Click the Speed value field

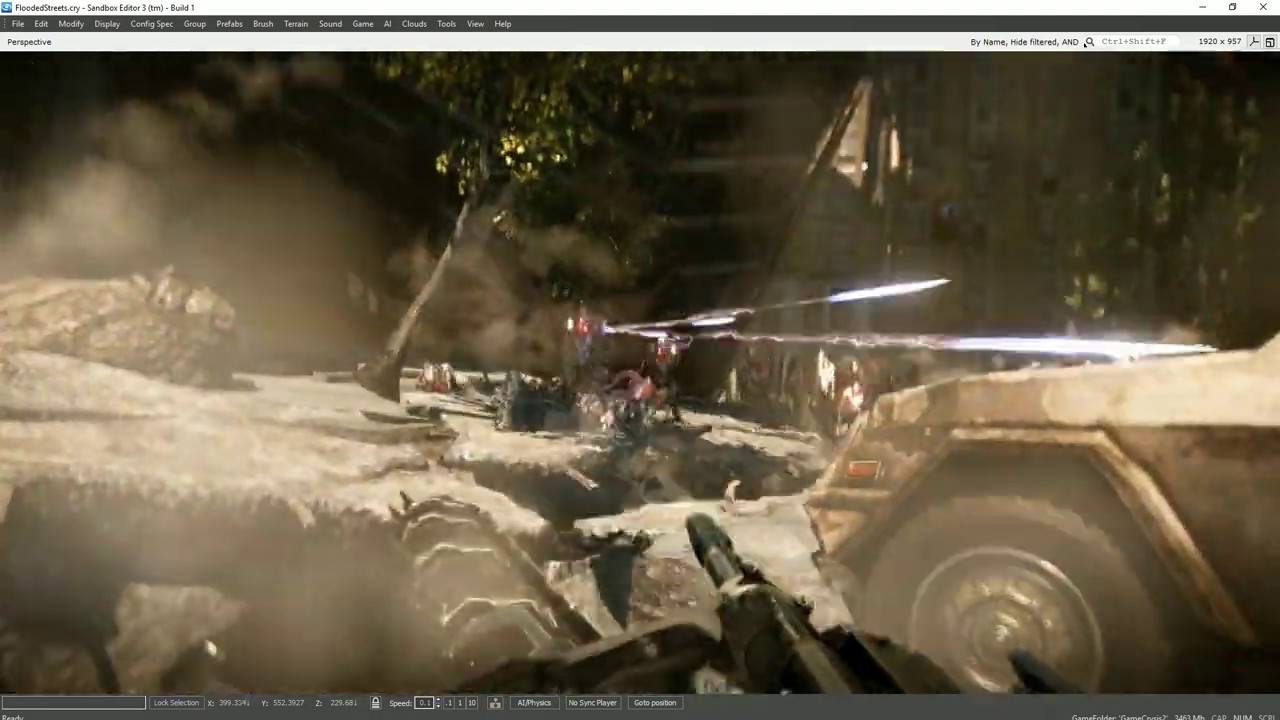click(x=425, y=703)
